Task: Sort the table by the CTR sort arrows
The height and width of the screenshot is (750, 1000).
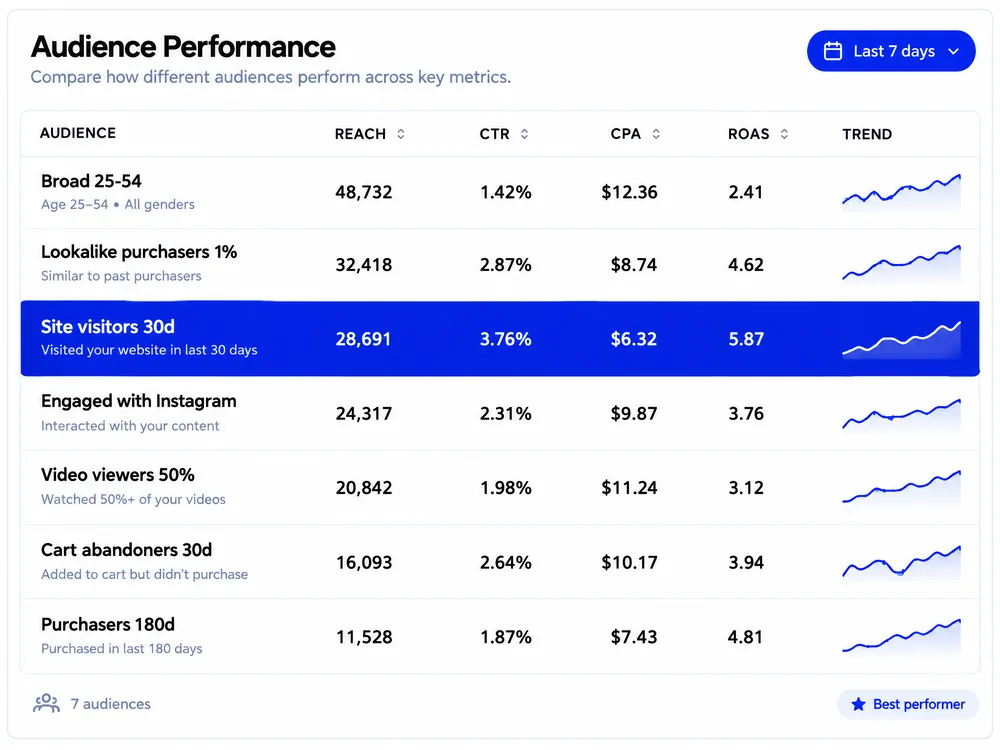Action: pyautogui.click(x=524, y=134)
